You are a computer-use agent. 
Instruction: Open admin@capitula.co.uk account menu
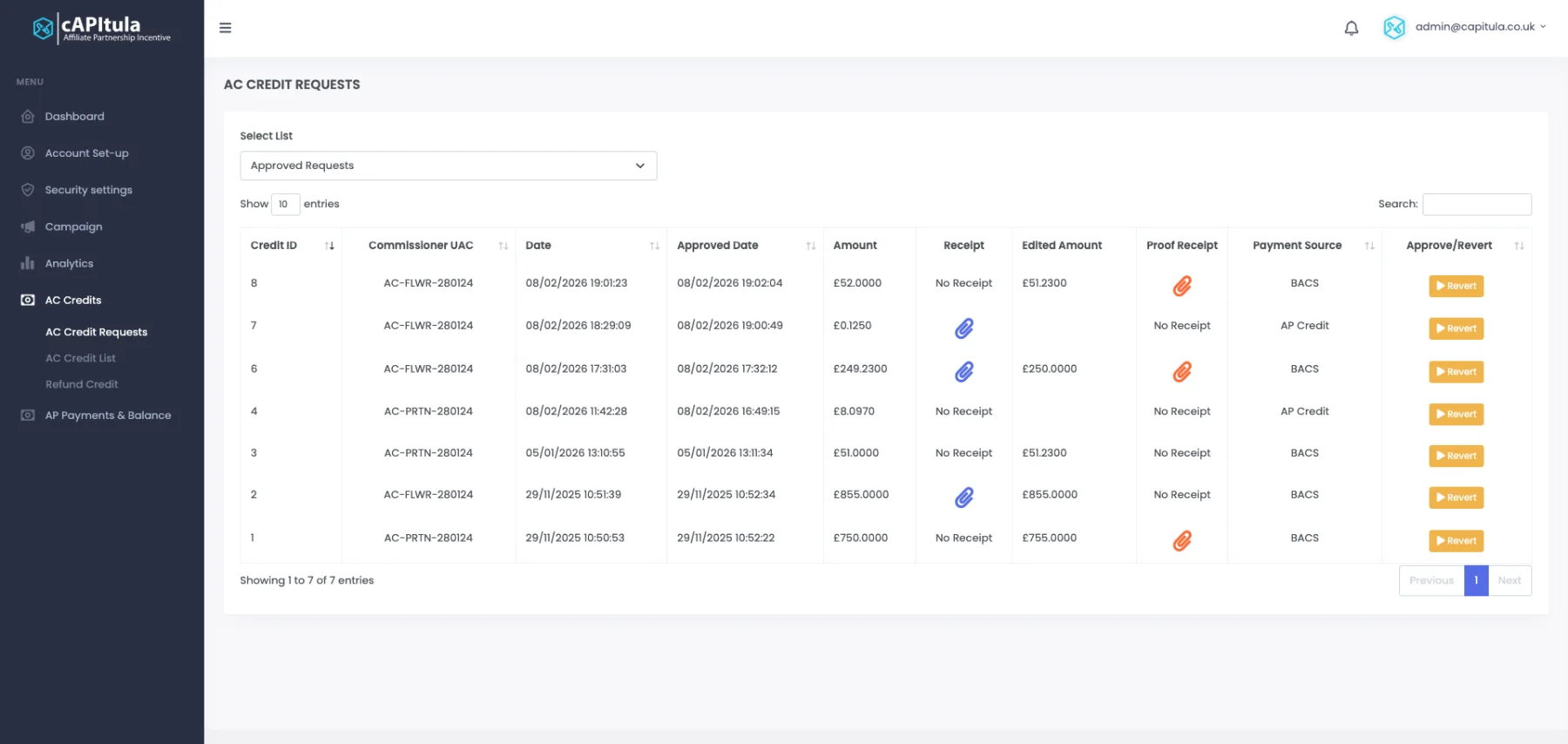tap(1480, 27)
